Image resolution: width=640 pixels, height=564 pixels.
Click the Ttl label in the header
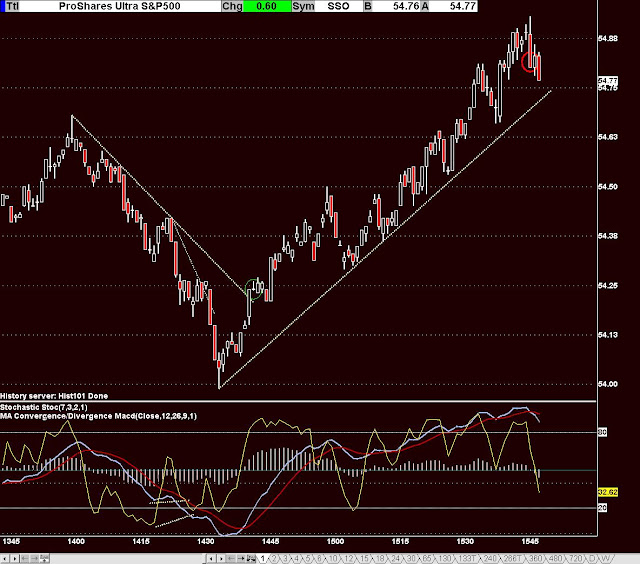(12, 6)
